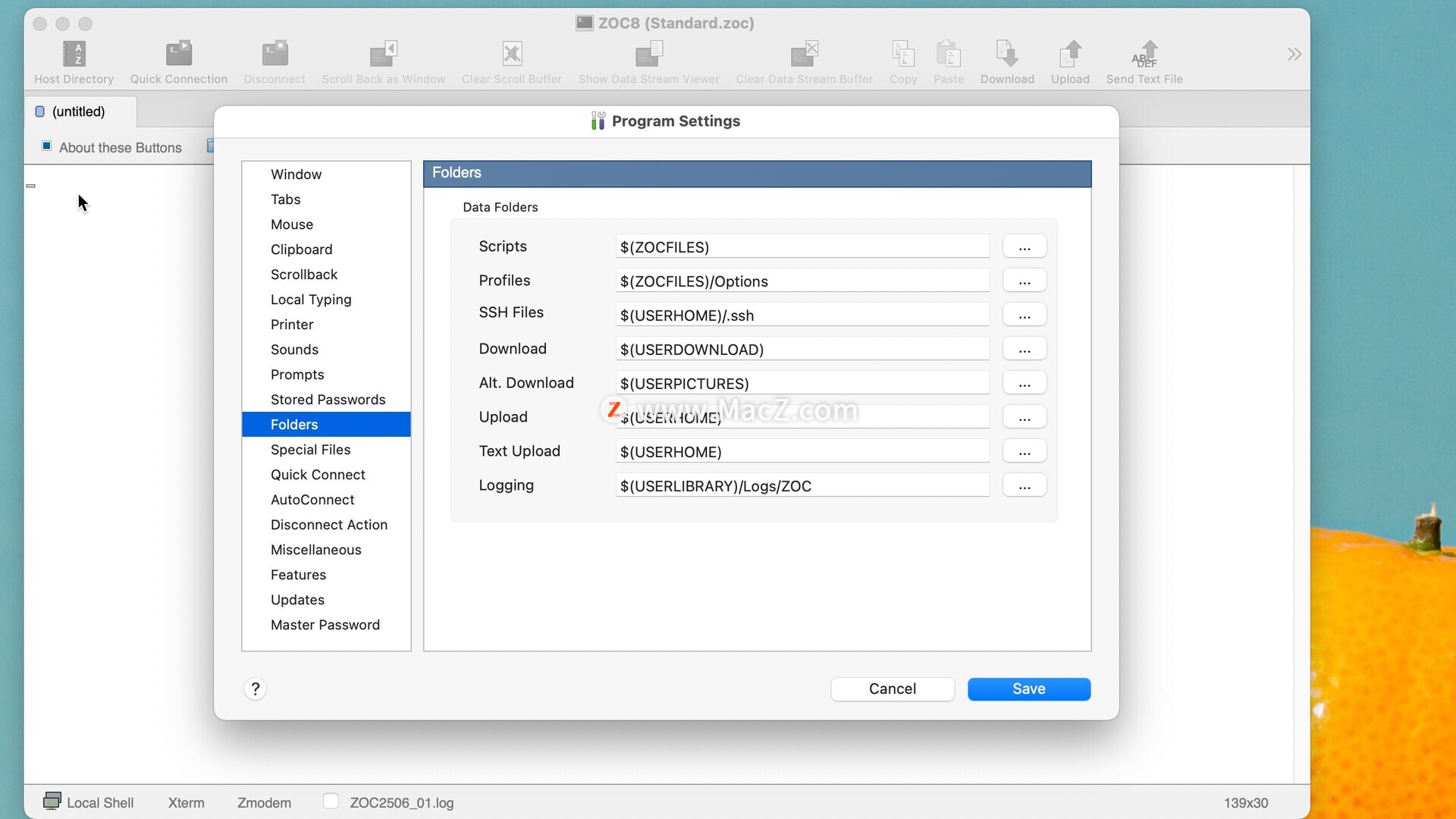The image size is (1456, 819).
Task: Select Scrollback settings category
Action: point(326,275)
